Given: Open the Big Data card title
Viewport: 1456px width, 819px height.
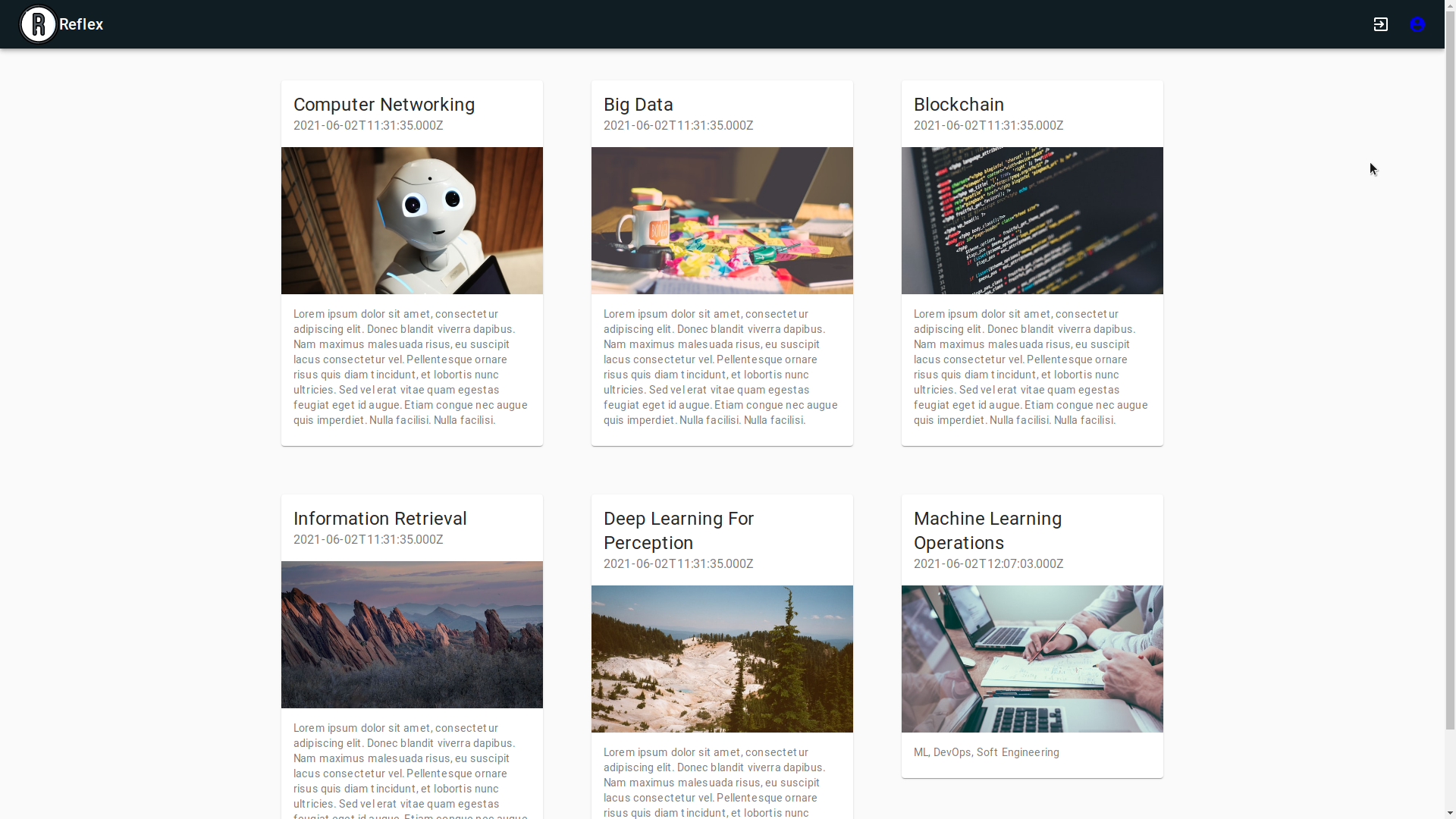Looking at the screenshot, I should 638,105.
